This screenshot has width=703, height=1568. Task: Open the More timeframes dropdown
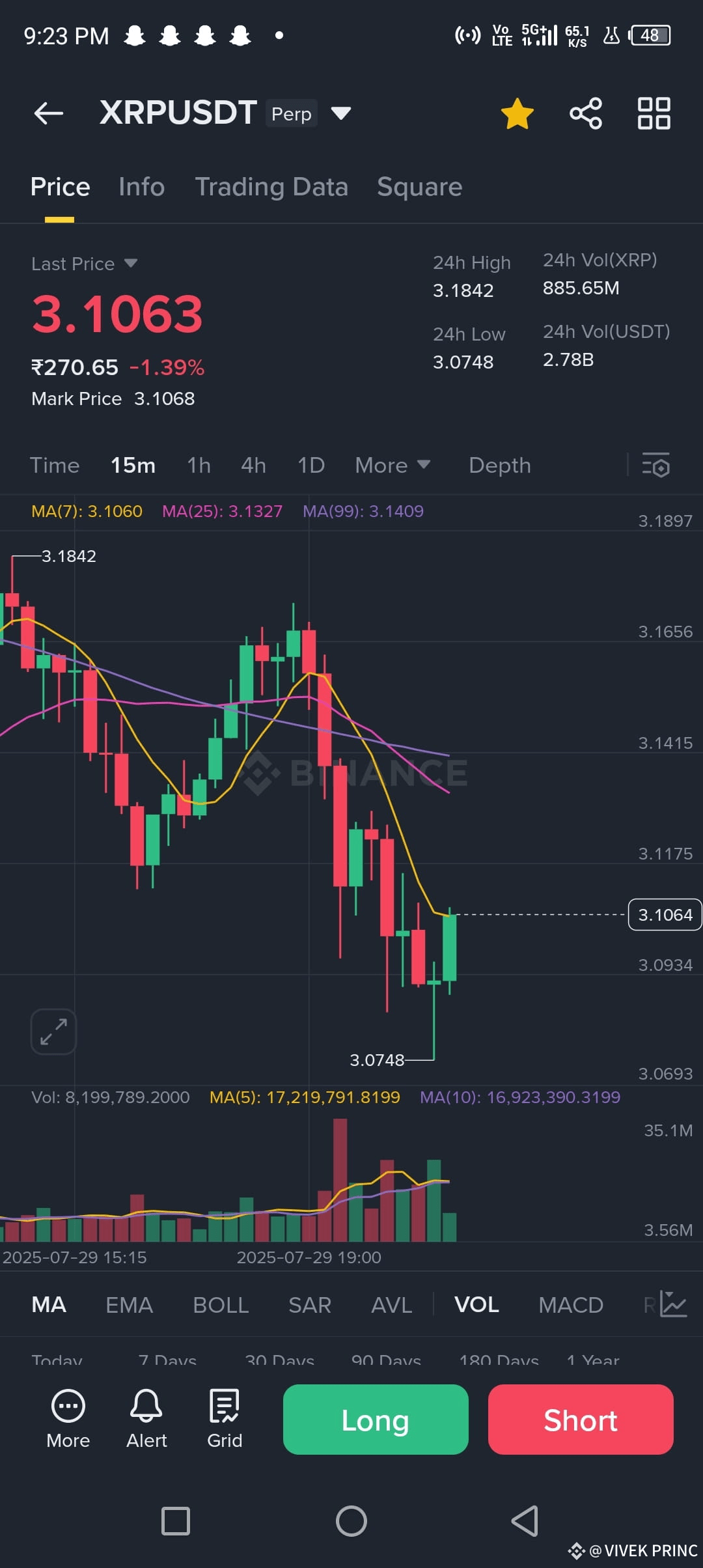click(393, 465)
